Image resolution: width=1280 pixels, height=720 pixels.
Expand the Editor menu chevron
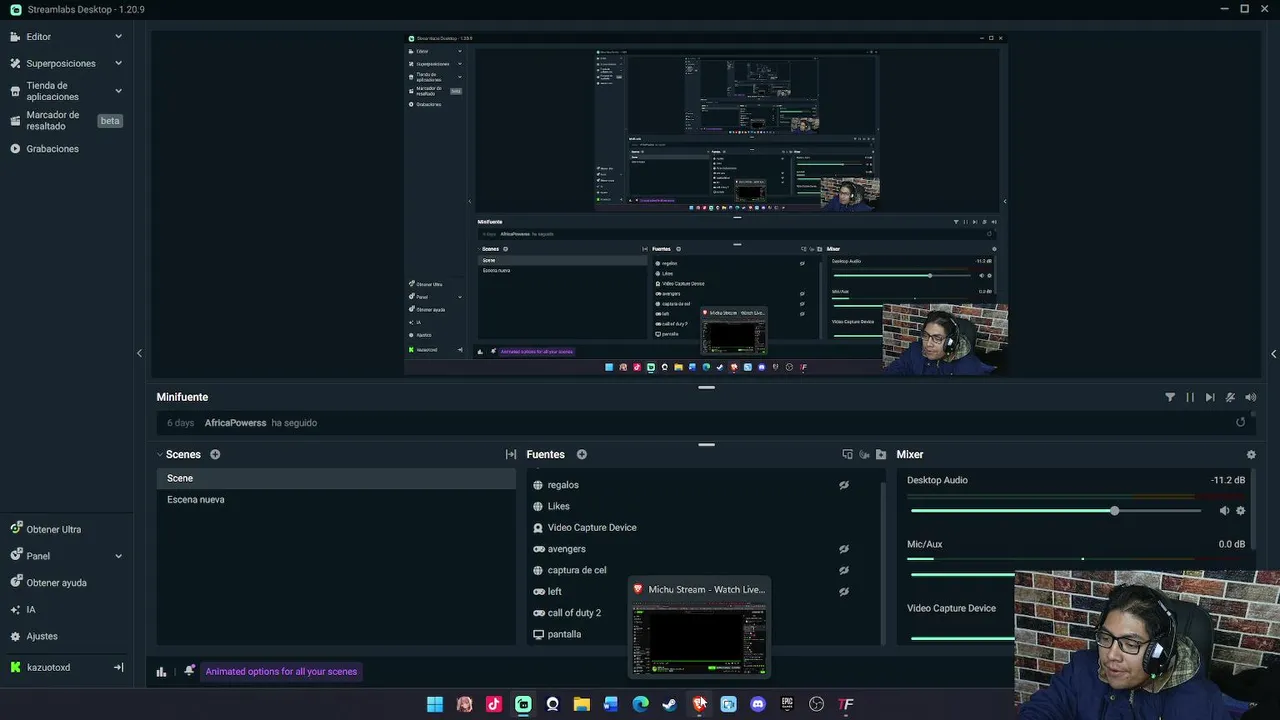(118, 36)
